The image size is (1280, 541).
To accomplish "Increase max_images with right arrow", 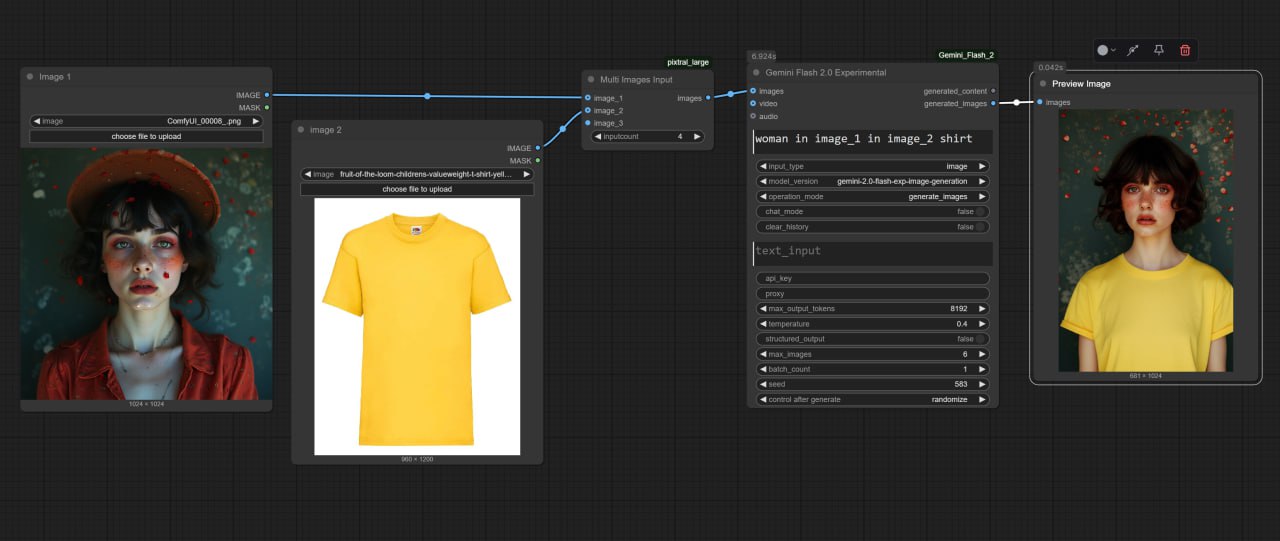I will point(982,354).
